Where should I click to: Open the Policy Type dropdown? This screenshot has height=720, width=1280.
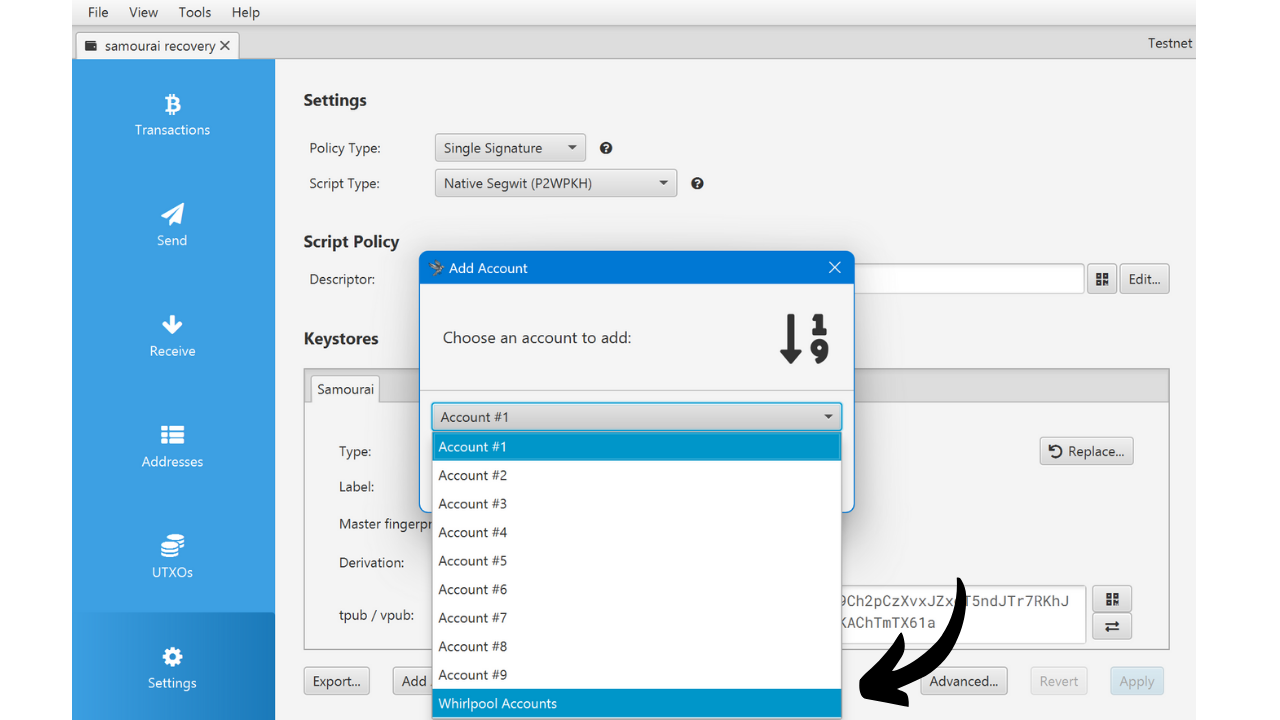510,148
